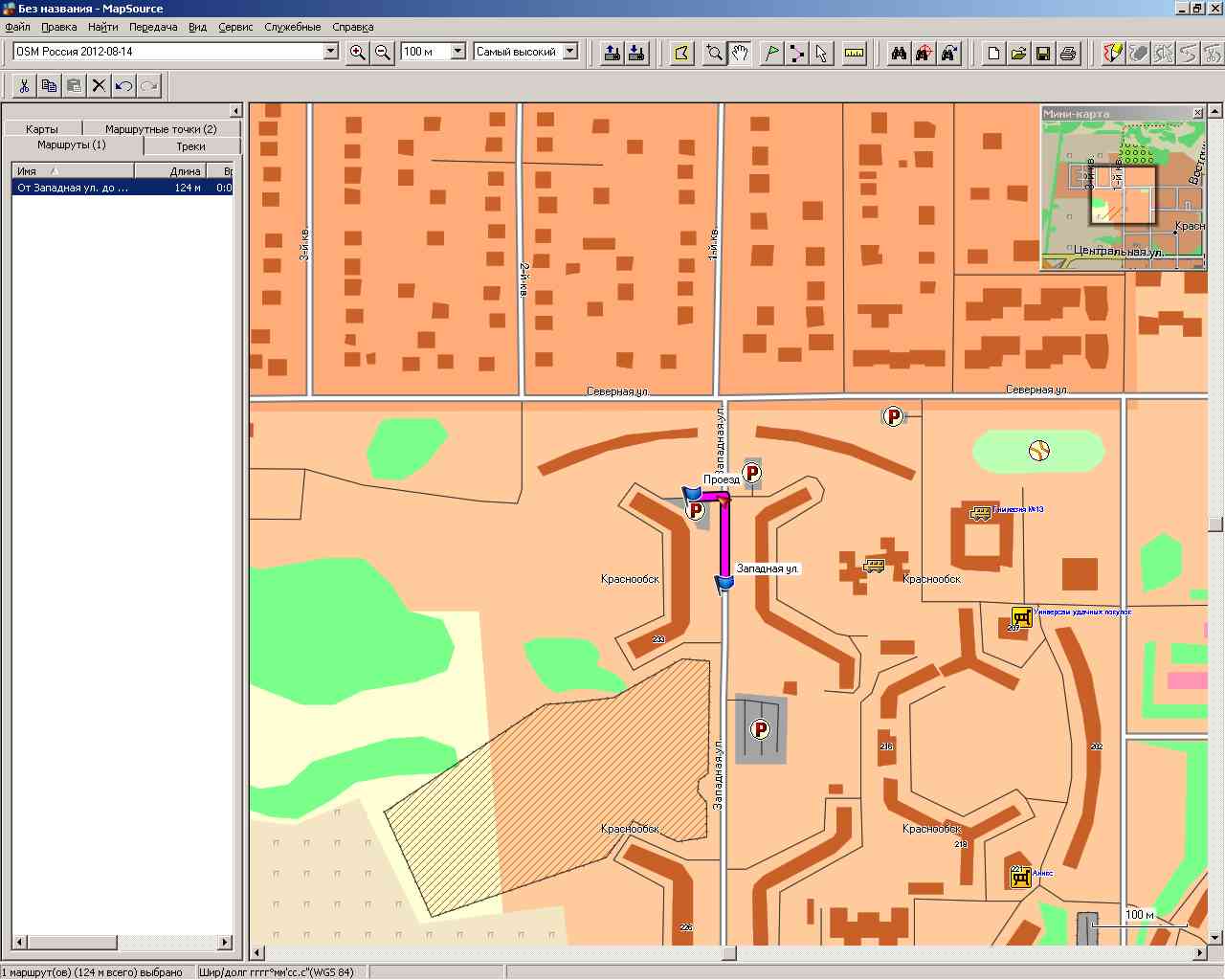Toggle the arrow selection pointer tool
Image resolution: width=1225 pixels, height=980 pixels.
(x=821, y=53)
